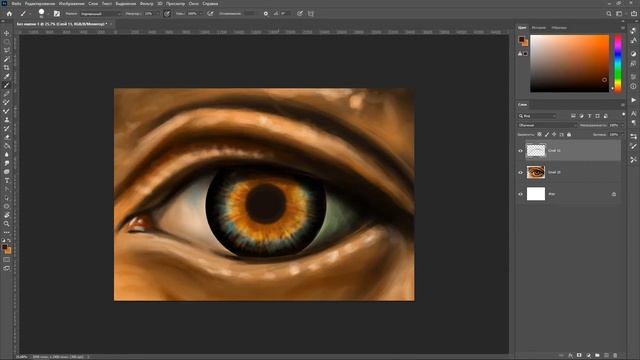Open the brush preset picker arrow
The height and width of the screenshot is (360, 640).
48,14
